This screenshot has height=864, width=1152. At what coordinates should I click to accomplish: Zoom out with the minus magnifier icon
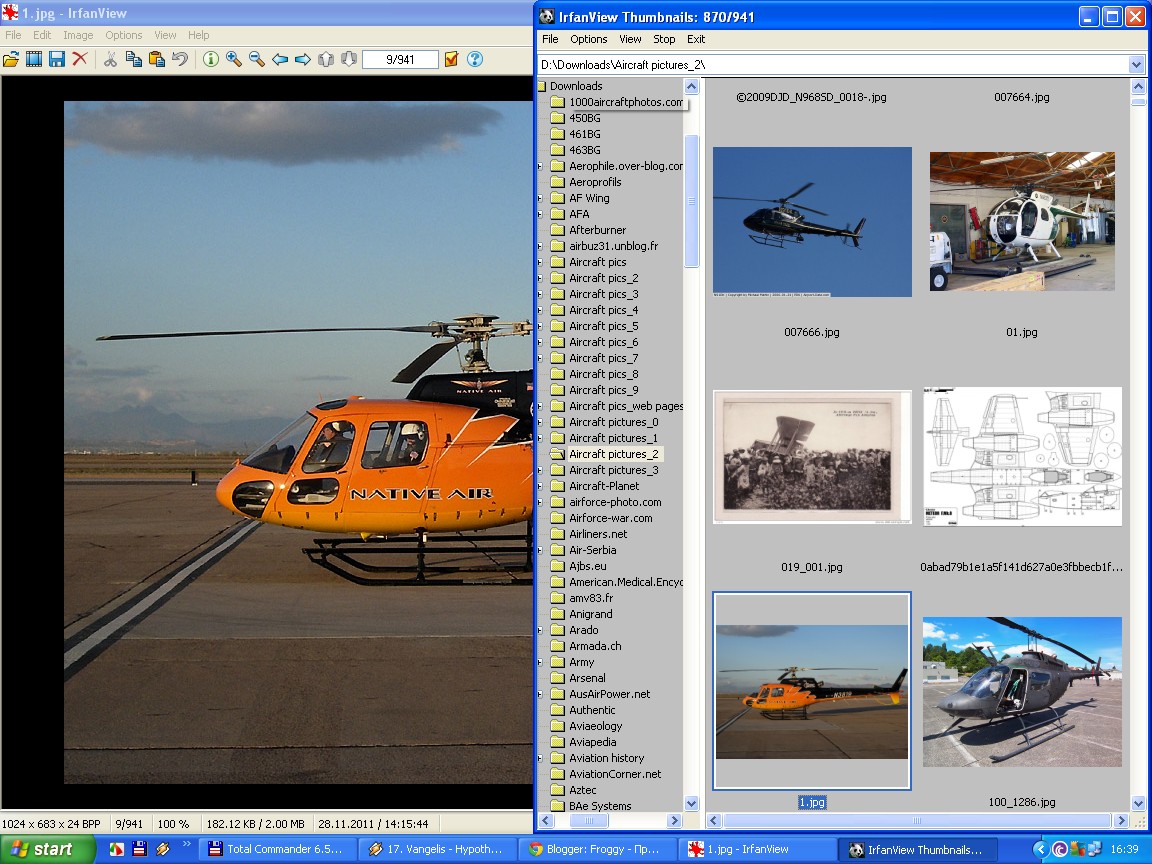pyautogui.click(x=256, y=60)
